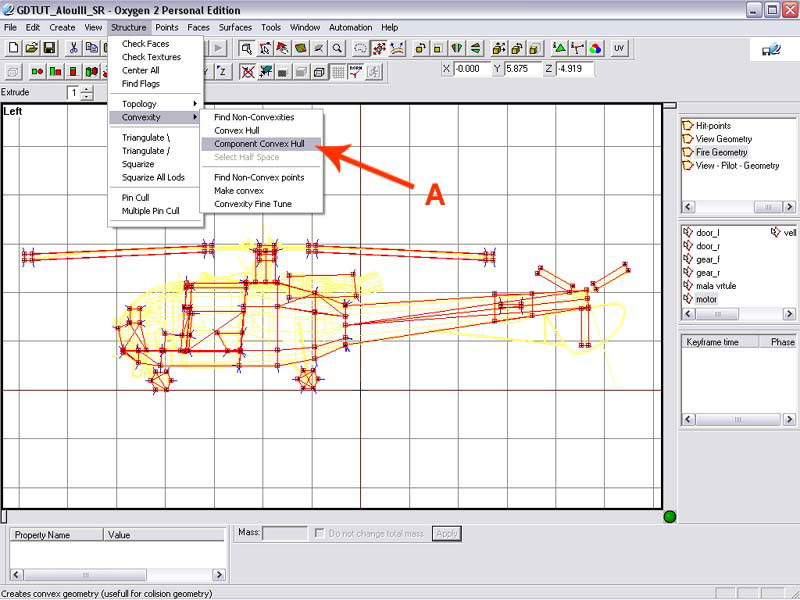This screenshot has width=800, height=600.
Task: Click the green triangle face icon
Action: tap(559, 48)
